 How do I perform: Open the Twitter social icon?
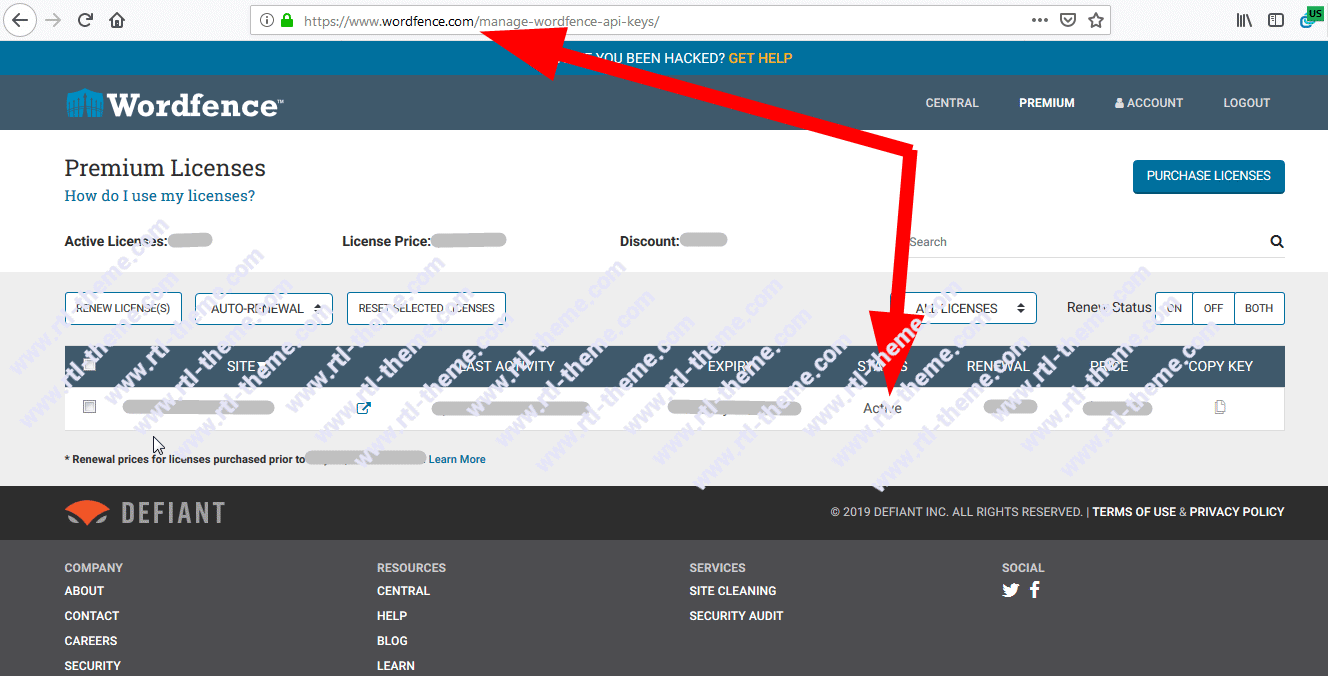(1011, 590)
